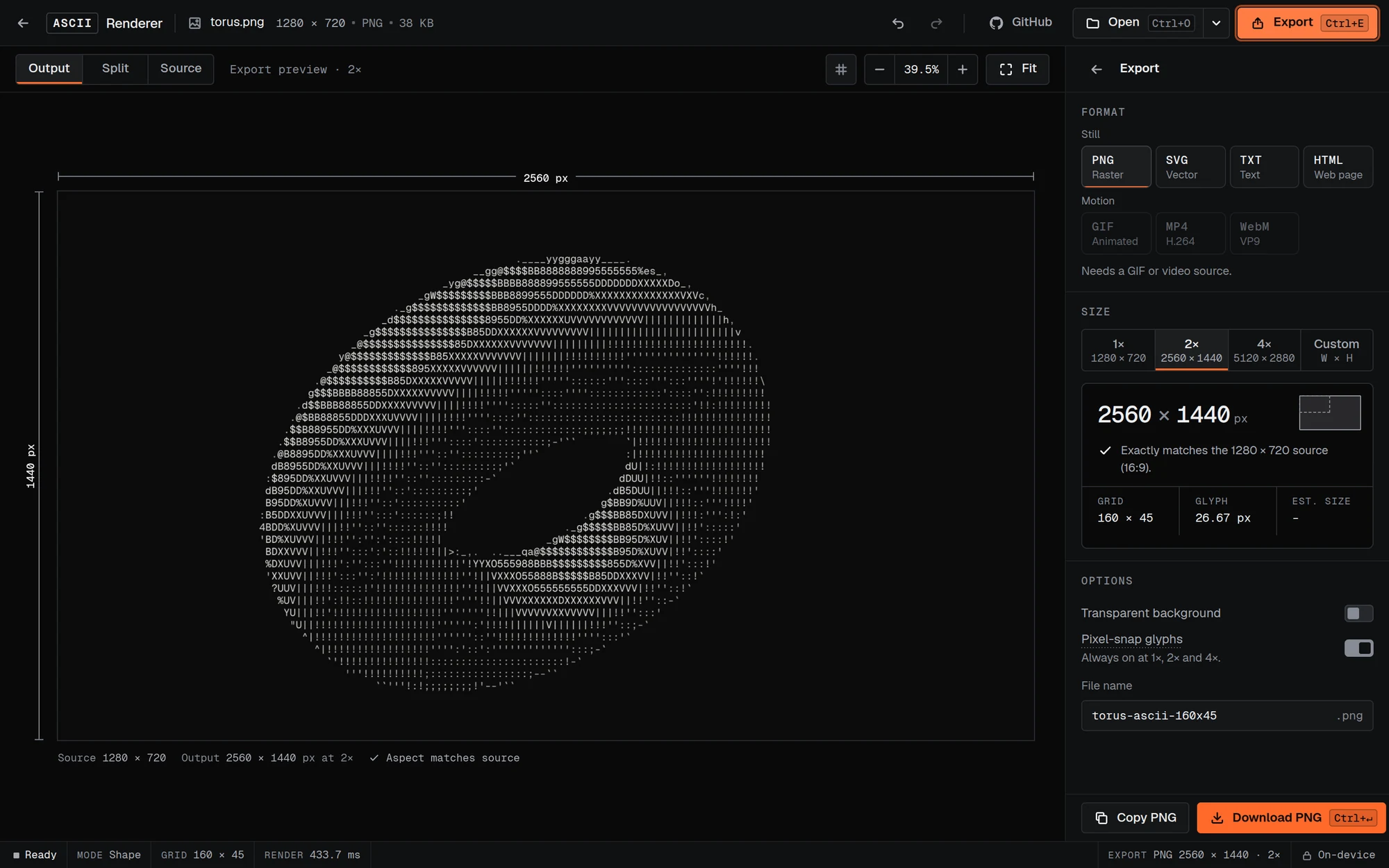Image resolution: width=1389 pixels, height=868 pixels.
Task: Switch to the Split view tab
Action: (x=115, y=69)
